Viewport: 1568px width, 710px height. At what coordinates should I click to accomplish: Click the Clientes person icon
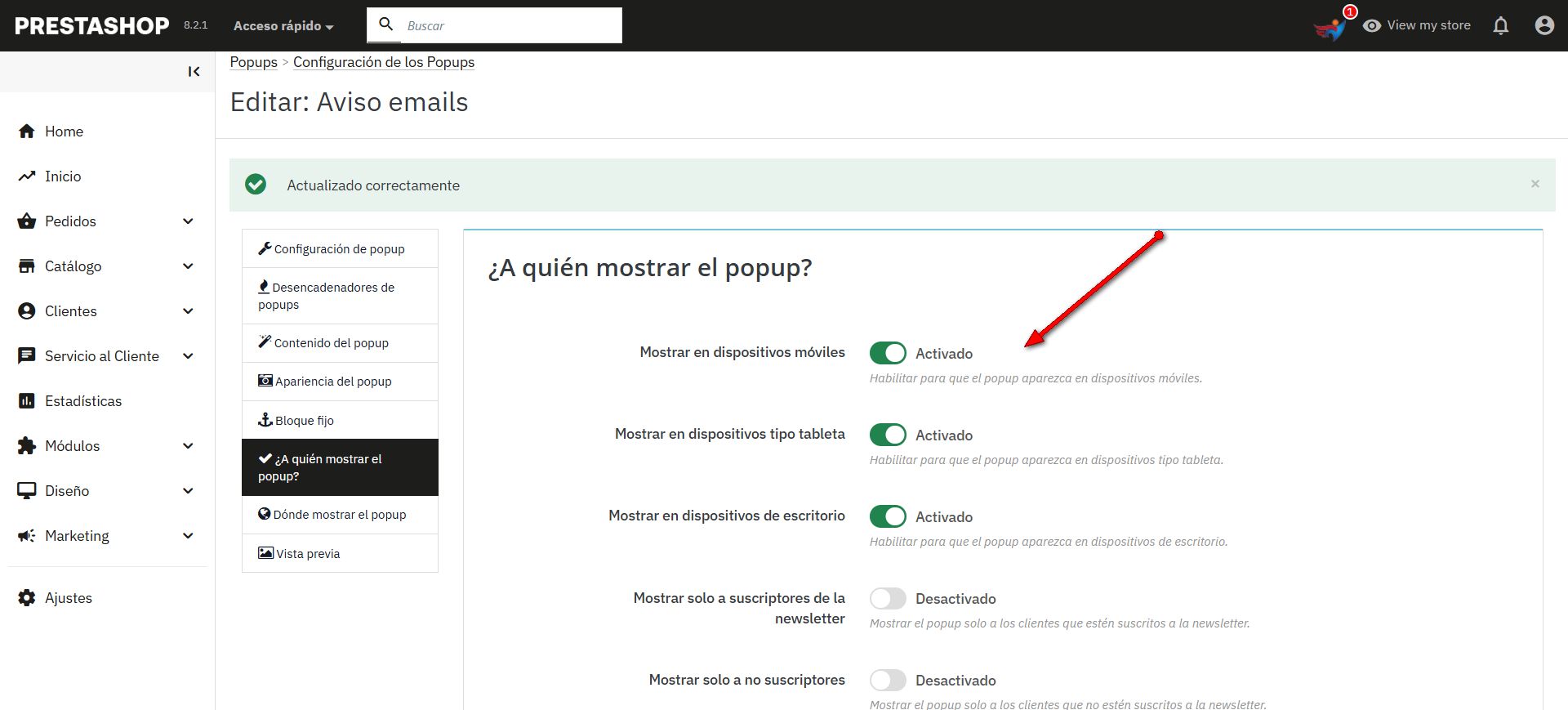coord(27,311)
